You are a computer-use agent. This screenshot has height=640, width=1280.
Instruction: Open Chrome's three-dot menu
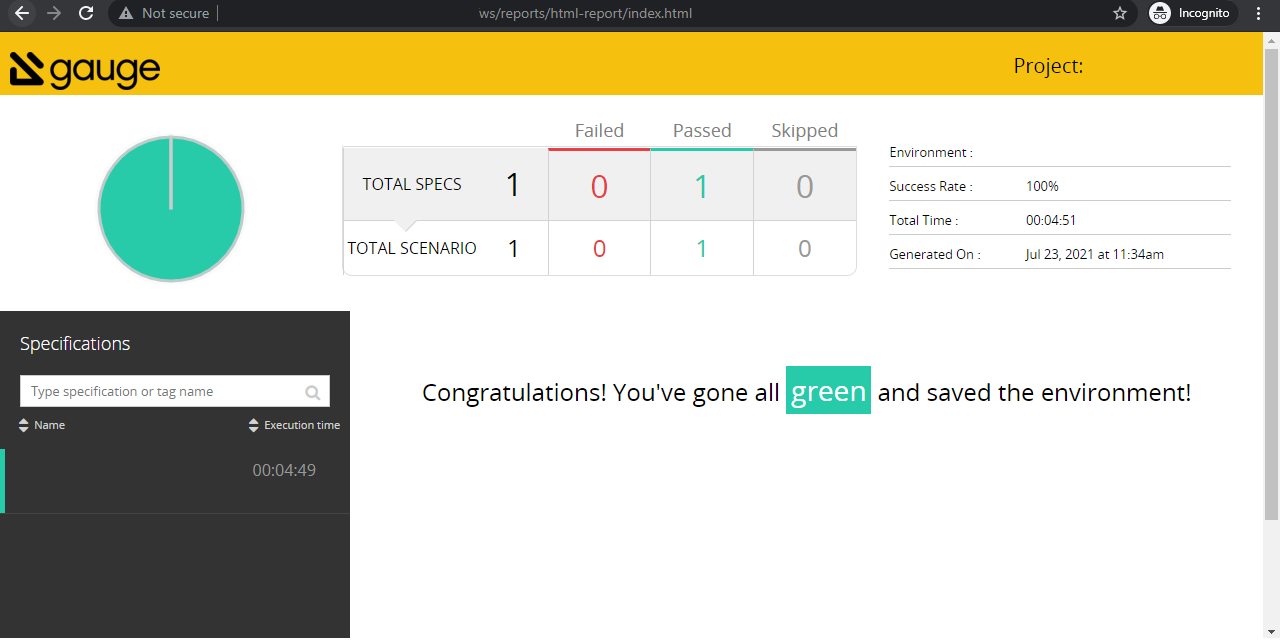click(1257, 14)
